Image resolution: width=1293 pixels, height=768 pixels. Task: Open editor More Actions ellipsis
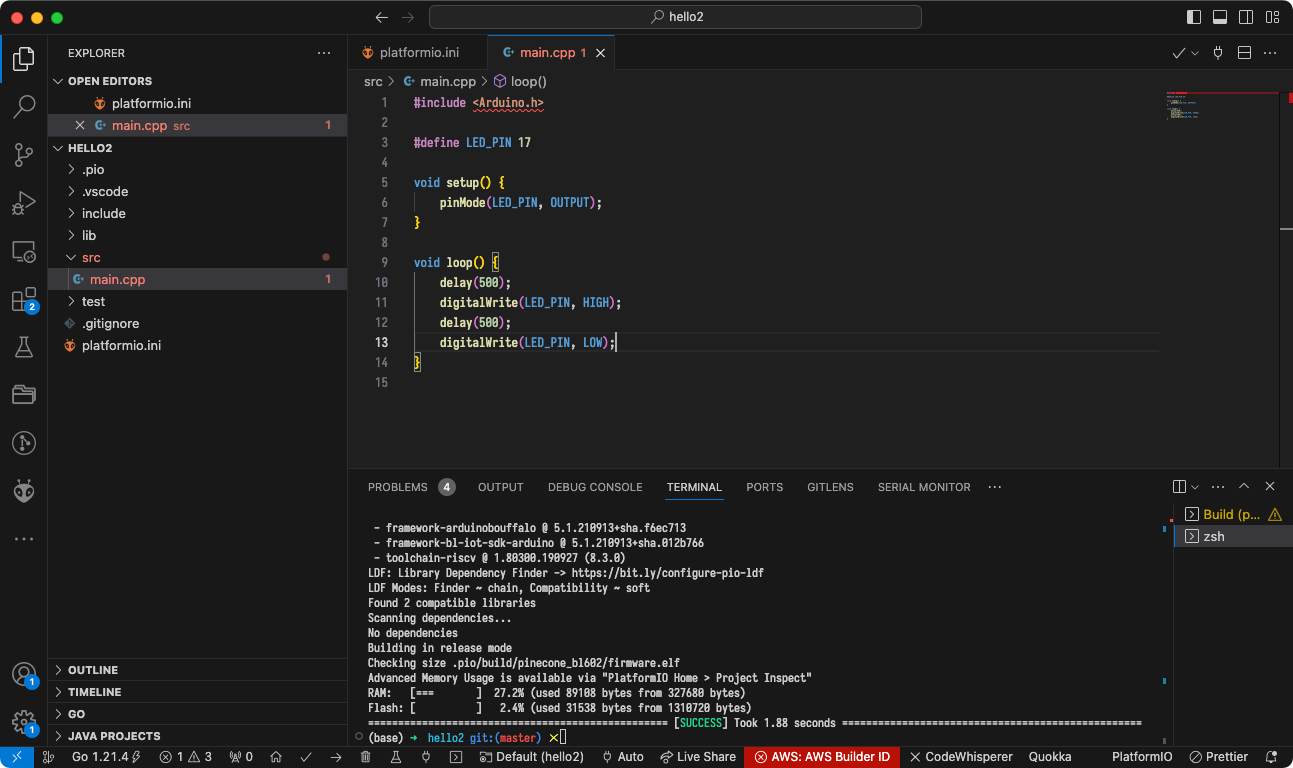click(x=1272, y=53)
